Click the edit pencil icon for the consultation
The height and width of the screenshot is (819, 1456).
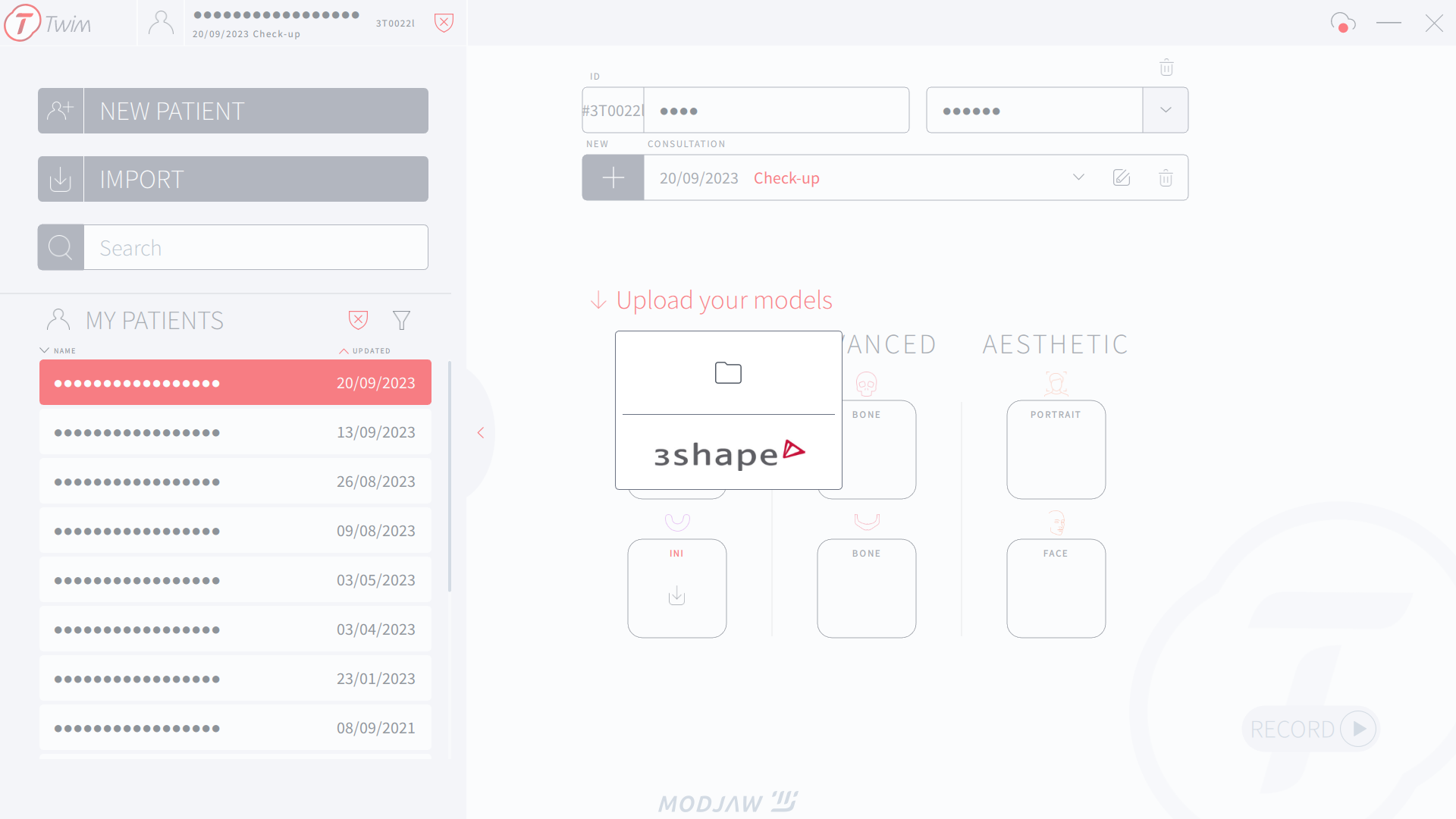[1122, 177]
